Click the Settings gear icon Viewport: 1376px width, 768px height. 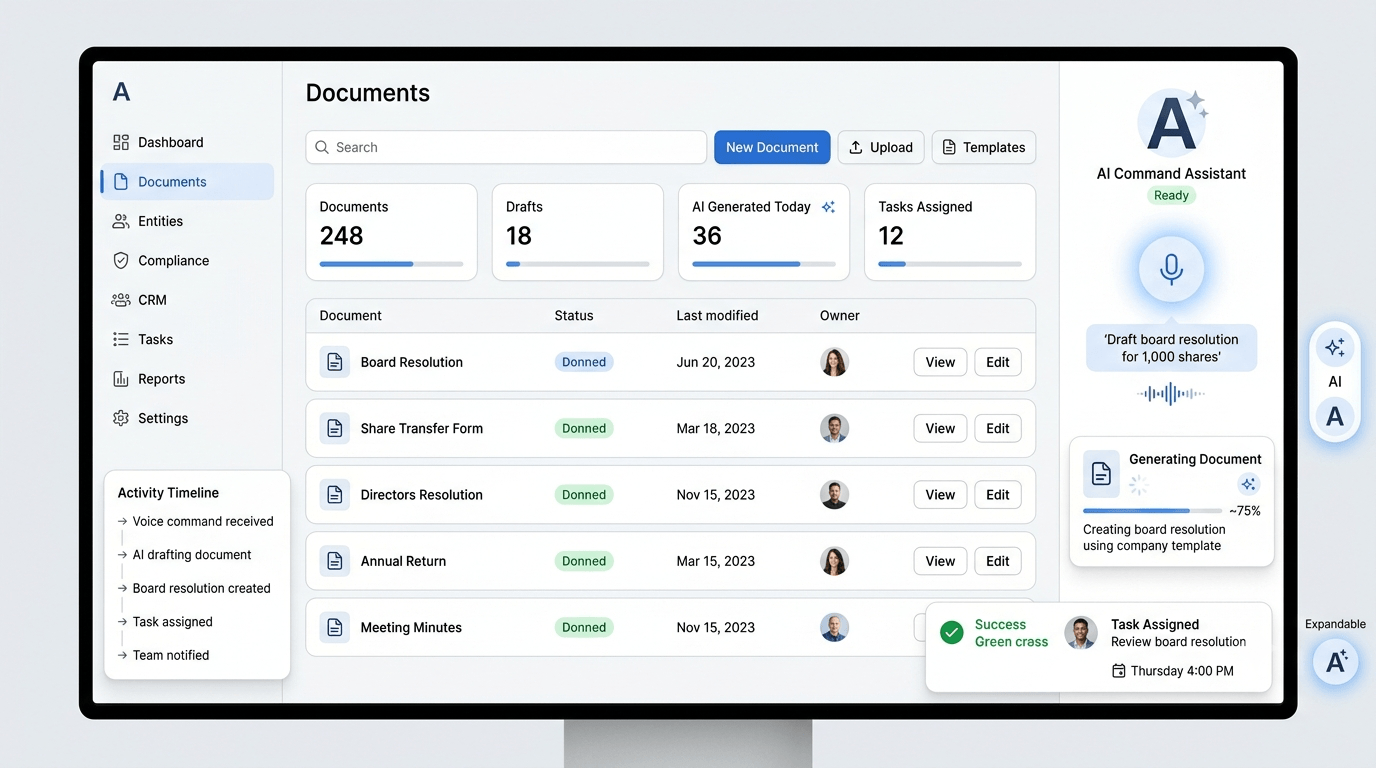tap(121, 418)
